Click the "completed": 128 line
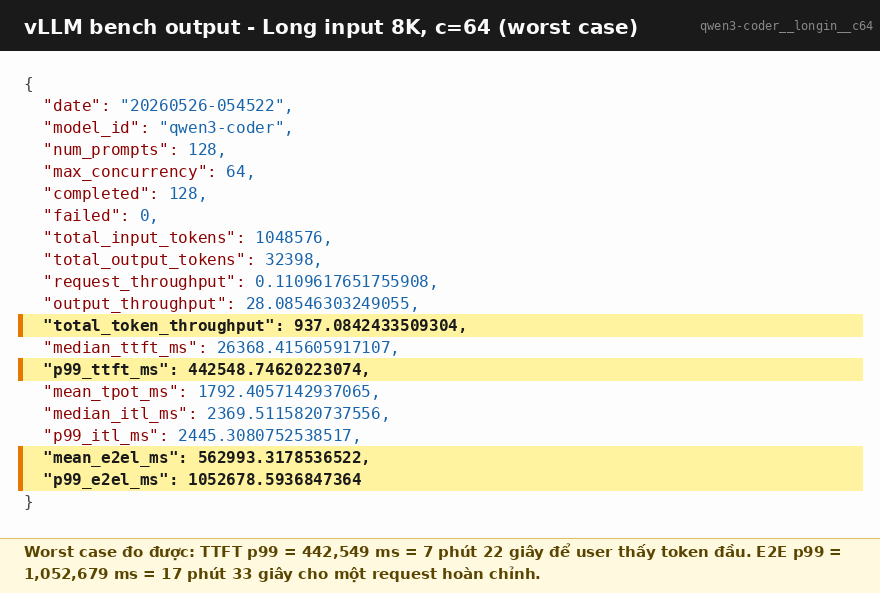 125,193
